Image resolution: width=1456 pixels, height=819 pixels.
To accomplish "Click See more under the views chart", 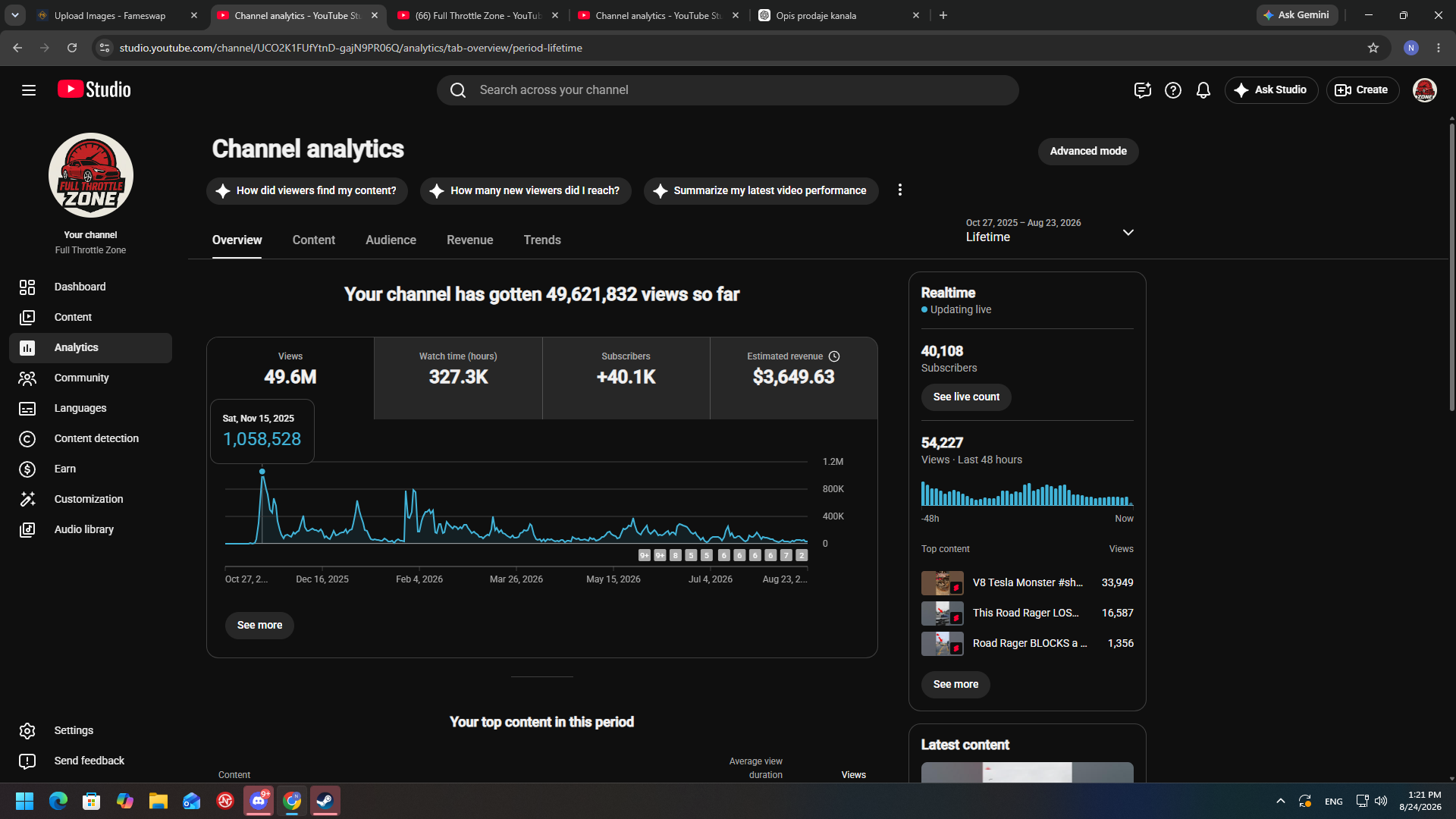I will click(x=259, y=626).
